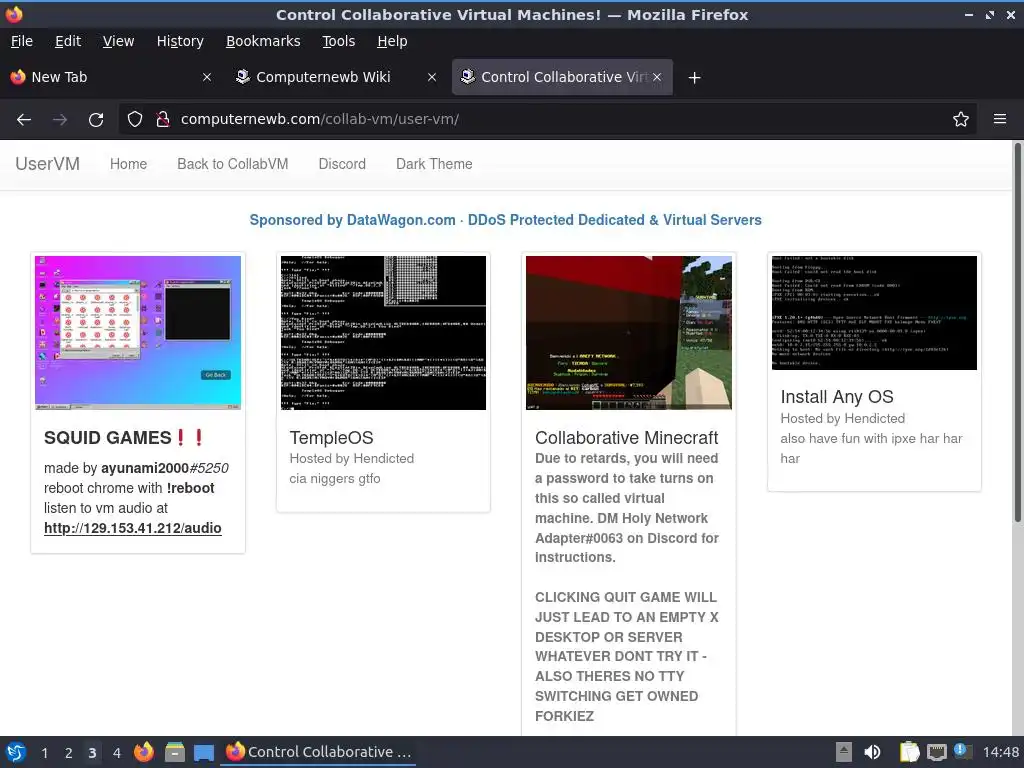Open the View menu
This screenshot has height=768, width=1024.
click(118, 41)
